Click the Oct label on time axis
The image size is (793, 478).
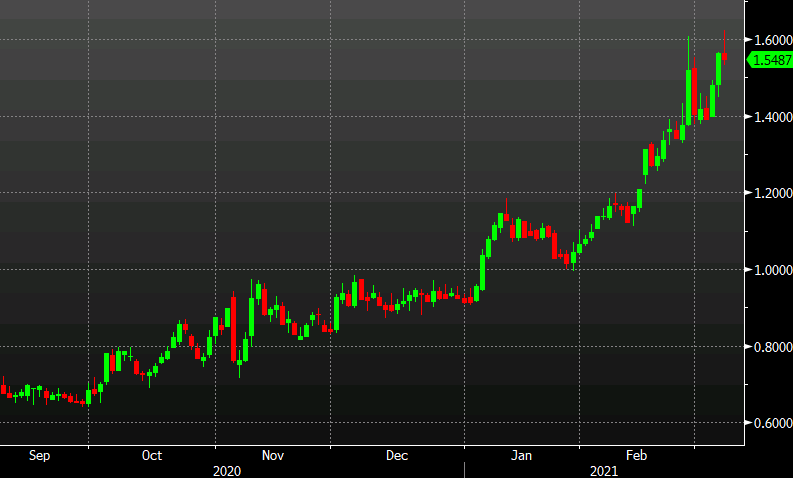click(151, 455)
